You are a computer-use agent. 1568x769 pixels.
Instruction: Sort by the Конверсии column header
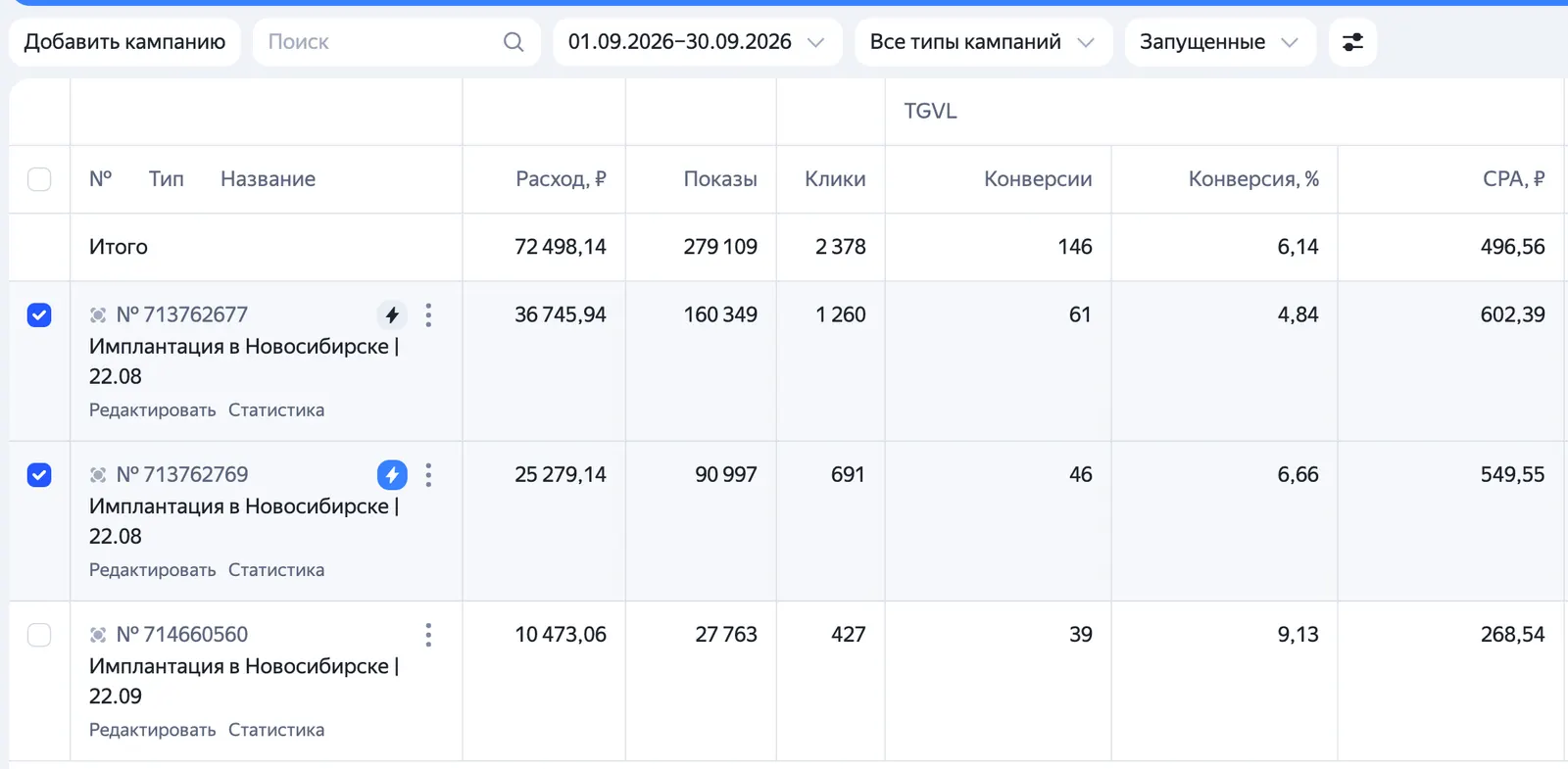coord(1038,179)
